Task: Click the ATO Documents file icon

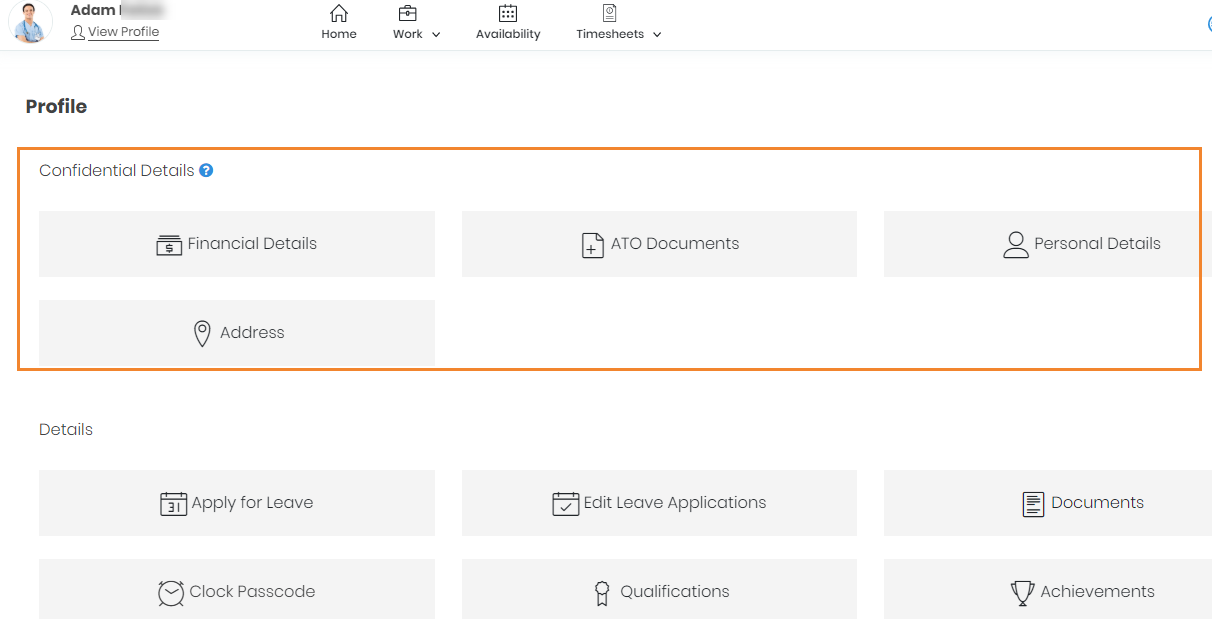Action: click(x=593, y=245)
